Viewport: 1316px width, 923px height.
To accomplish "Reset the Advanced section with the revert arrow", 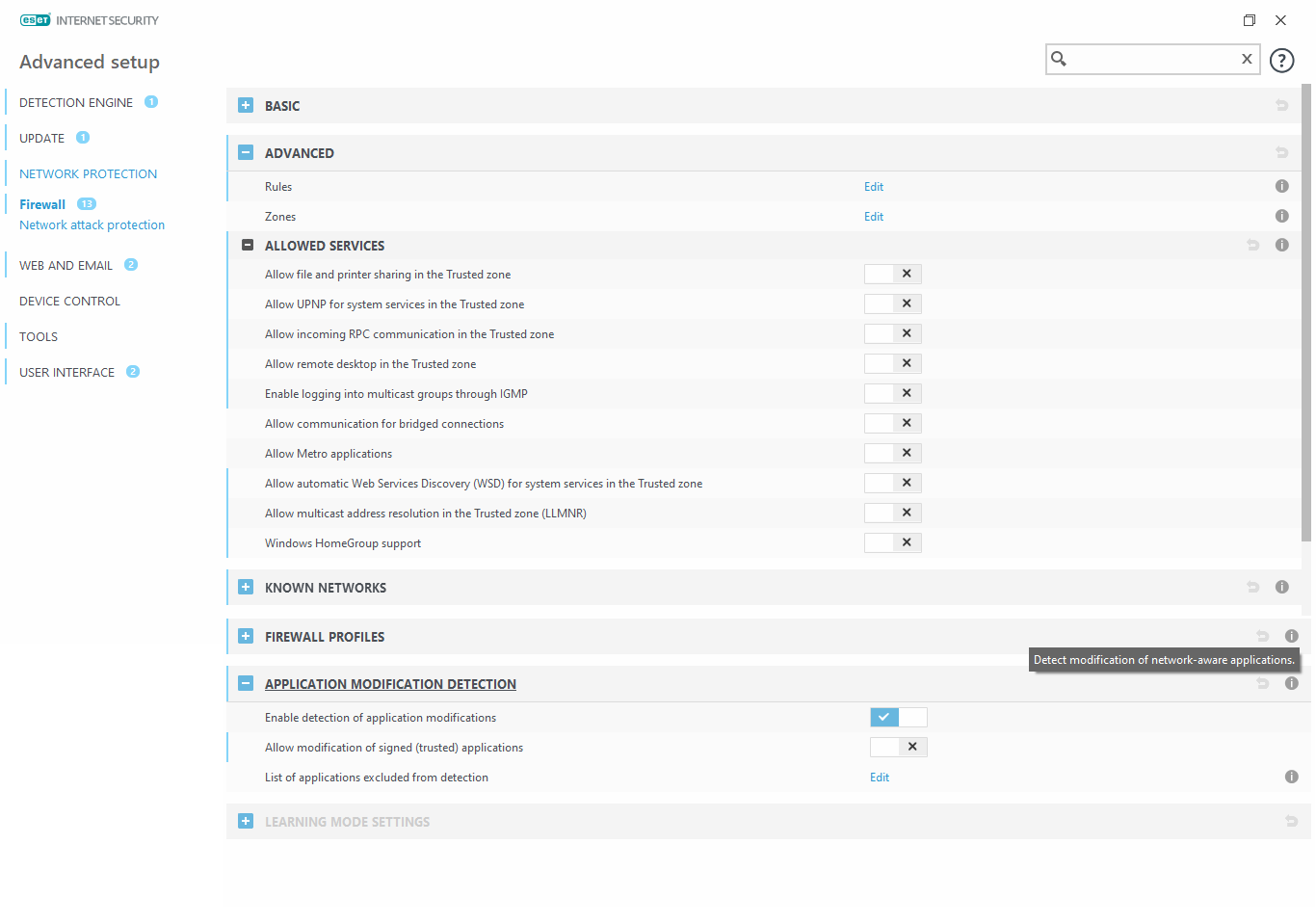I will pyautogui.click(x=1281, y=152).
